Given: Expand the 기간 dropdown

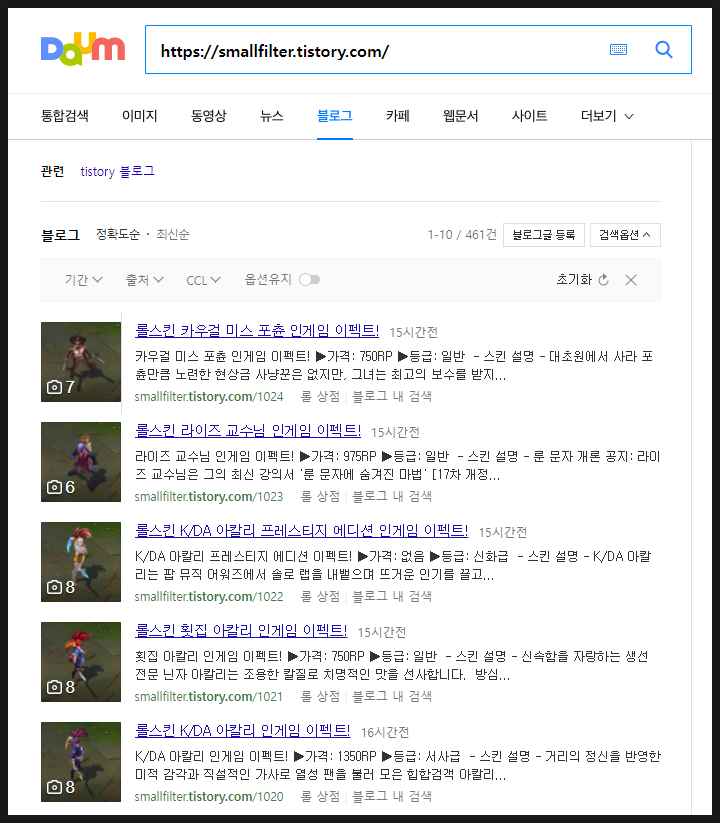Looking at the screenshot, I should [83, 280].
